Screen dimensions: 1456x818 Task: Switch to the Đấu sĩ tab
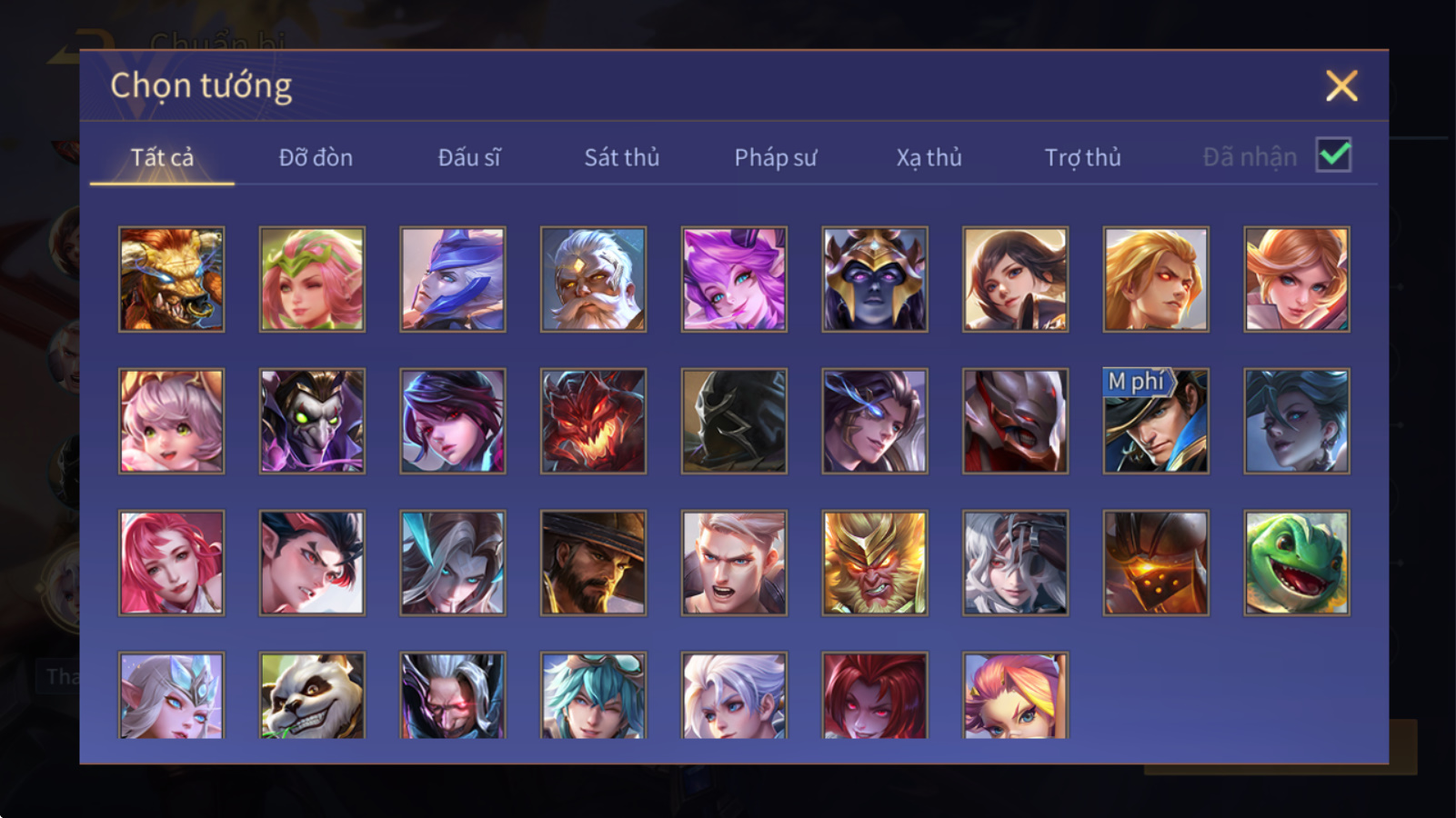point(469,157)
